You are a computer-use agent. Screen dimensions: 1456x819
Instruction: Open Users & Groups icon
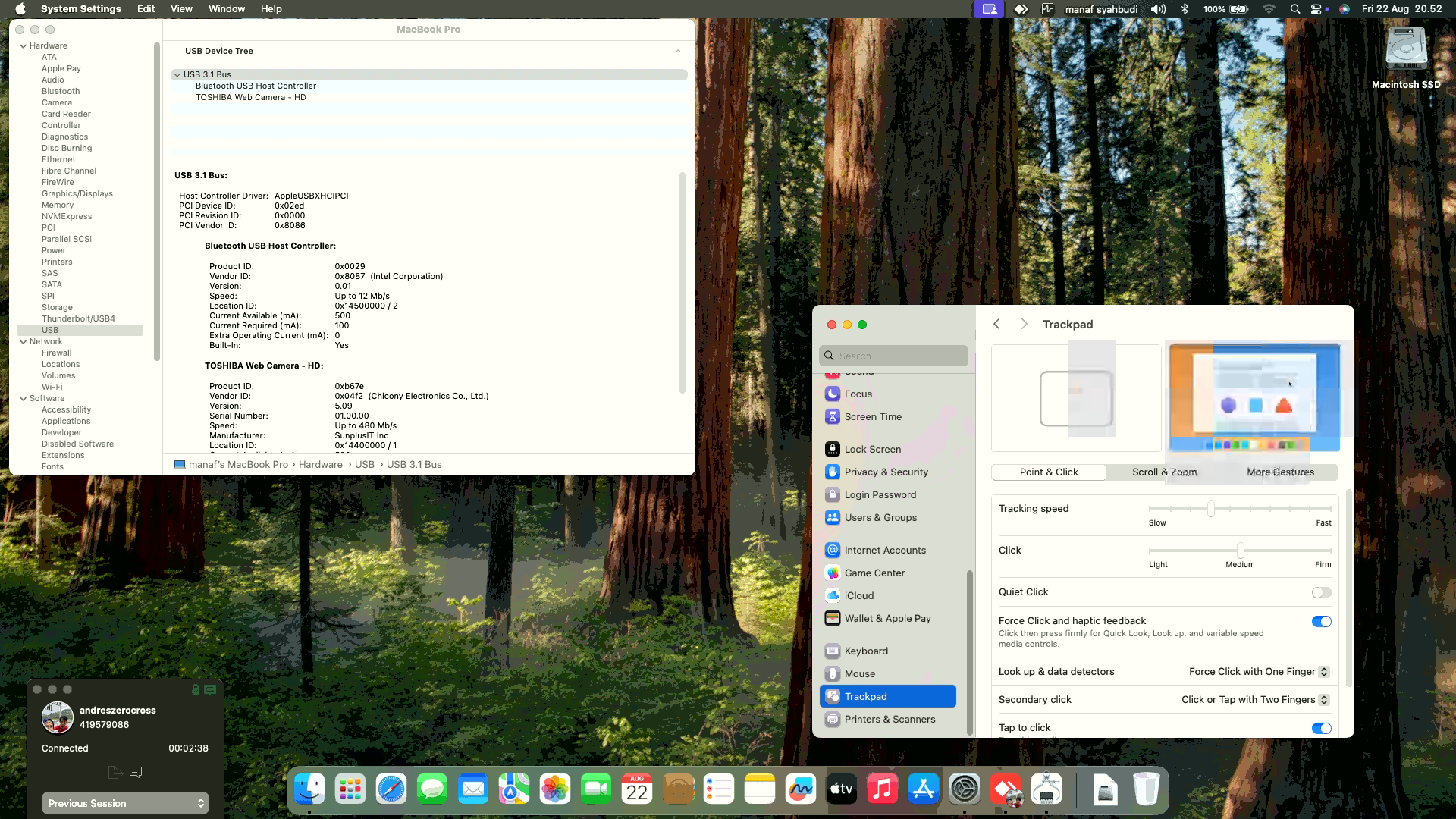832,517
